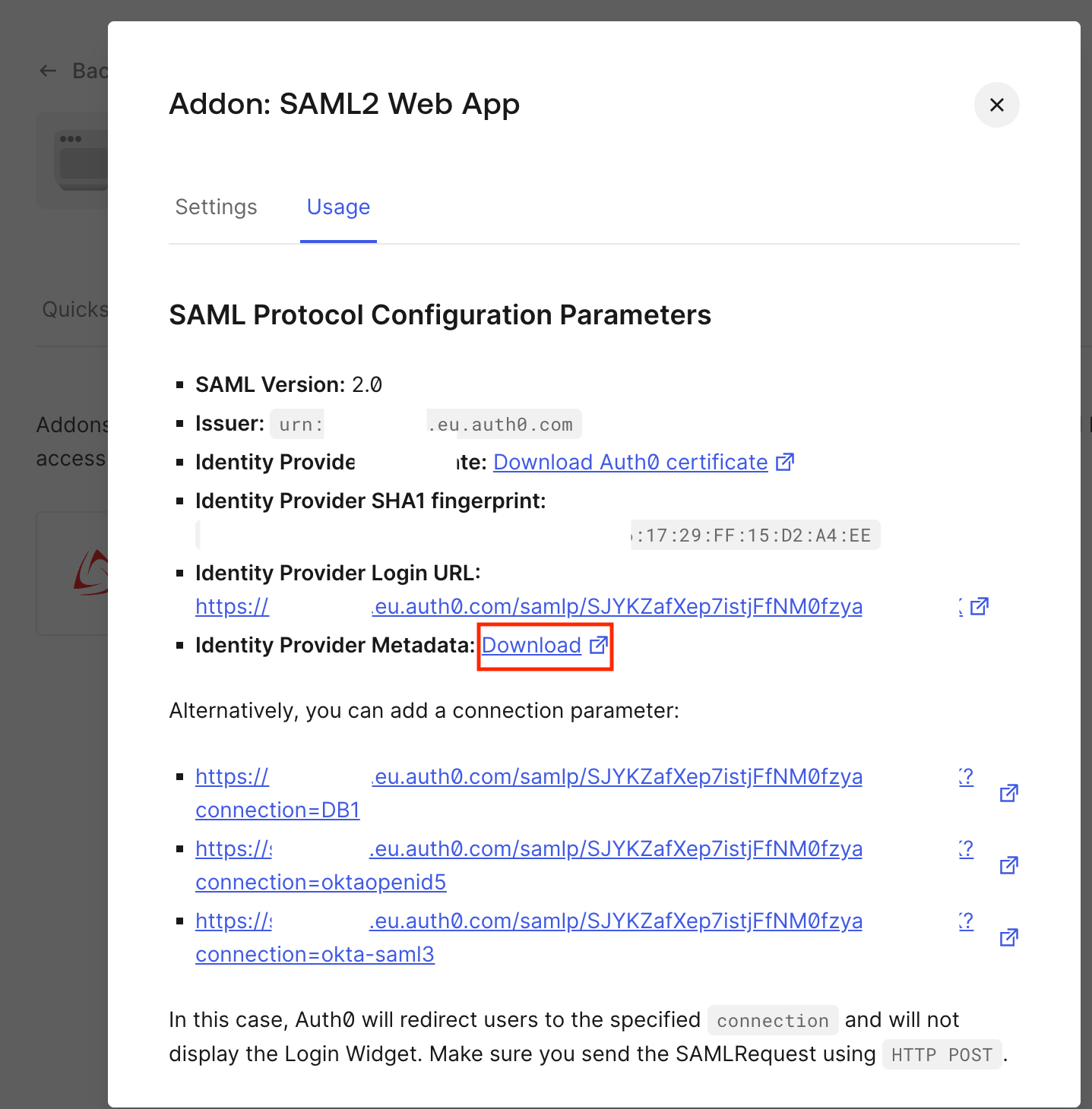
Task: Click external-link icon for connection=DB1 URL
Action: [x=1008, y=793]
